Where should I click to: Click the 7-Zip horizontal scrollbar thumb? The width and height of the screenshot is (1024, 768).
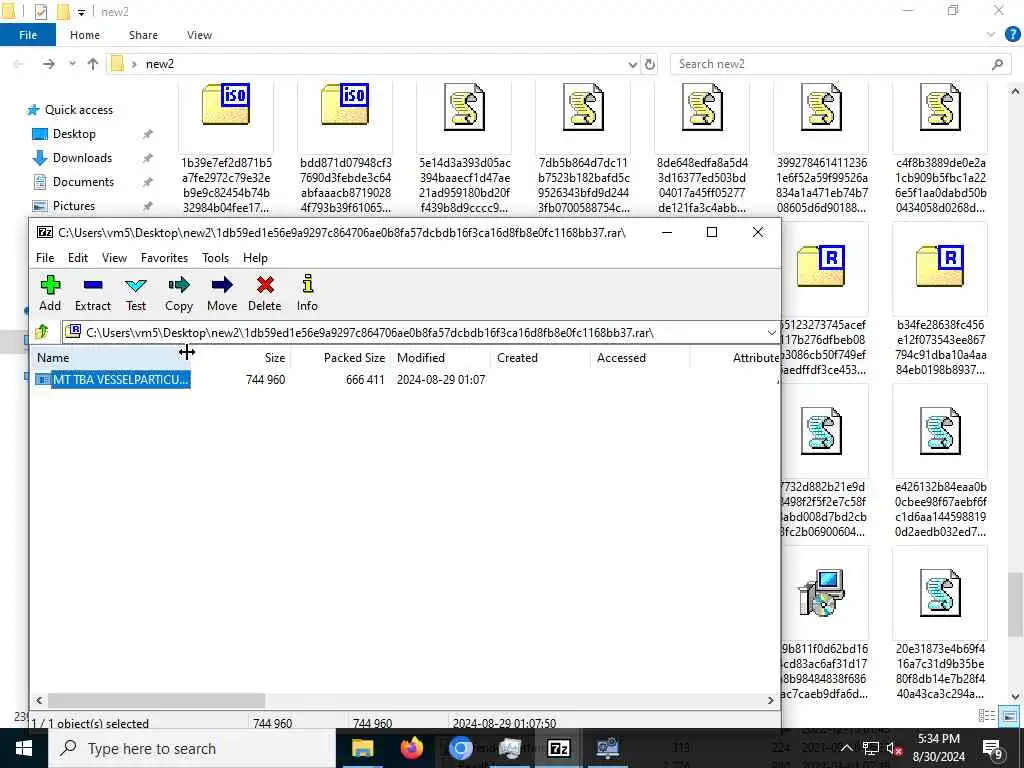pyautogui.click(x=156, y=700)
